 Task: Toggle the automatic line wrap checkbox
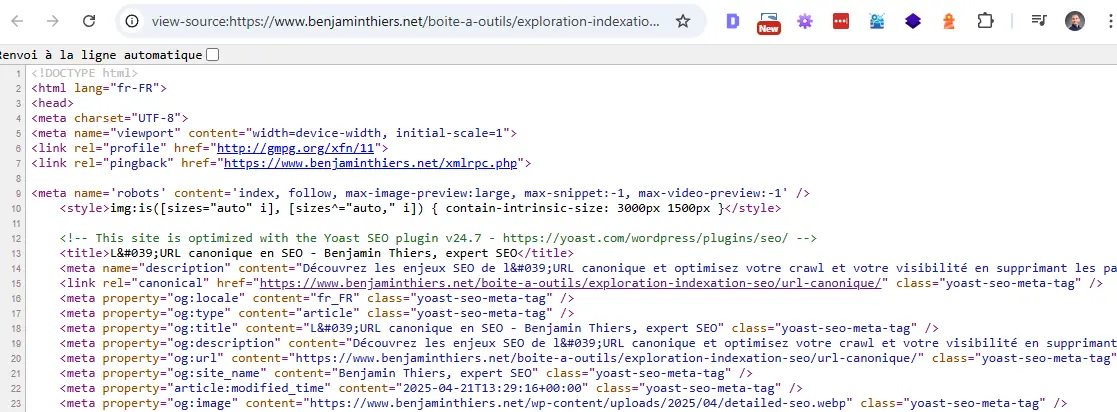pos(212,55)
